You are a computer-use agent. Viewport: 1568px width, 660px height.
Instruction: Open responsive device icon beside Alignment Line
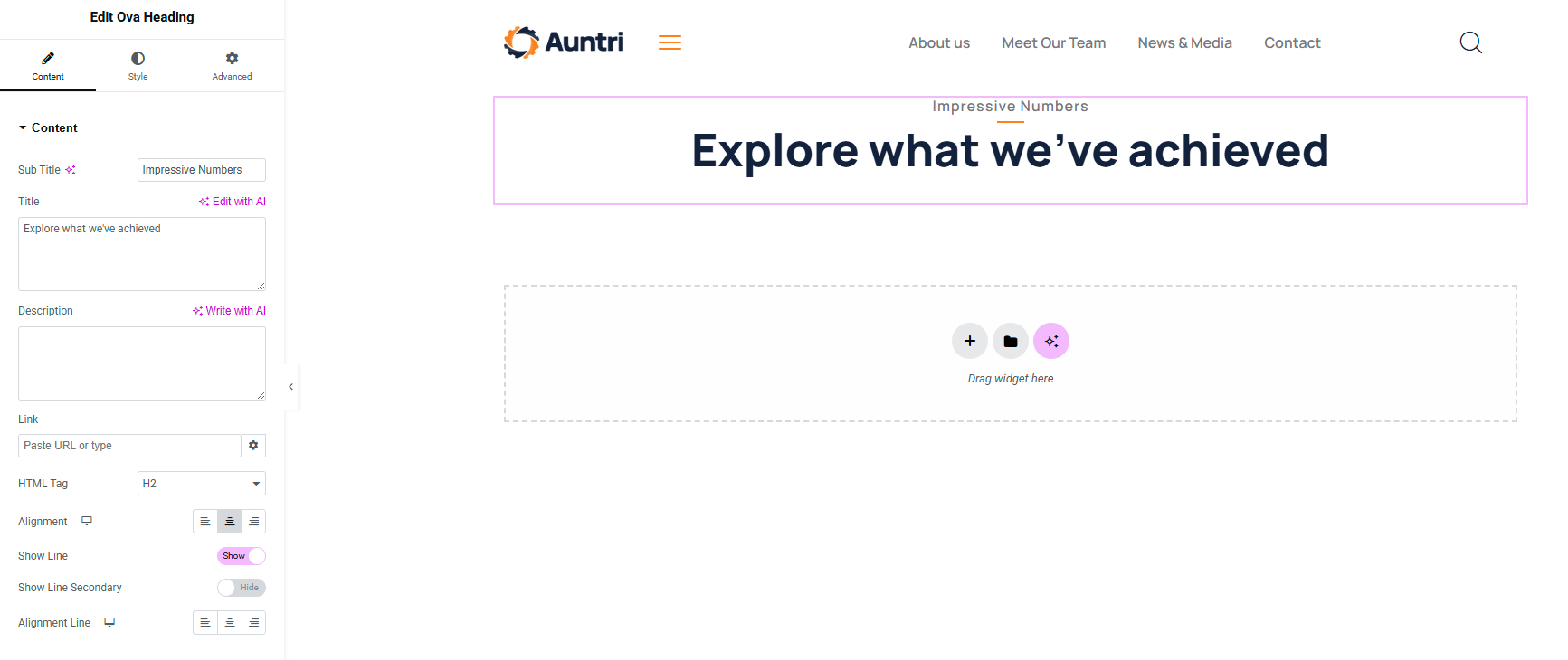tap(109, 622)
